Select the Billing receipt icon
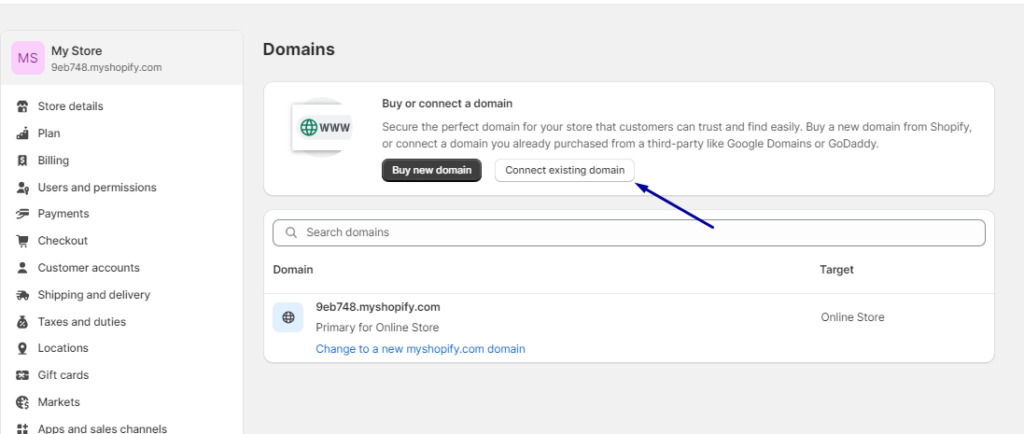 pos(23,160)
